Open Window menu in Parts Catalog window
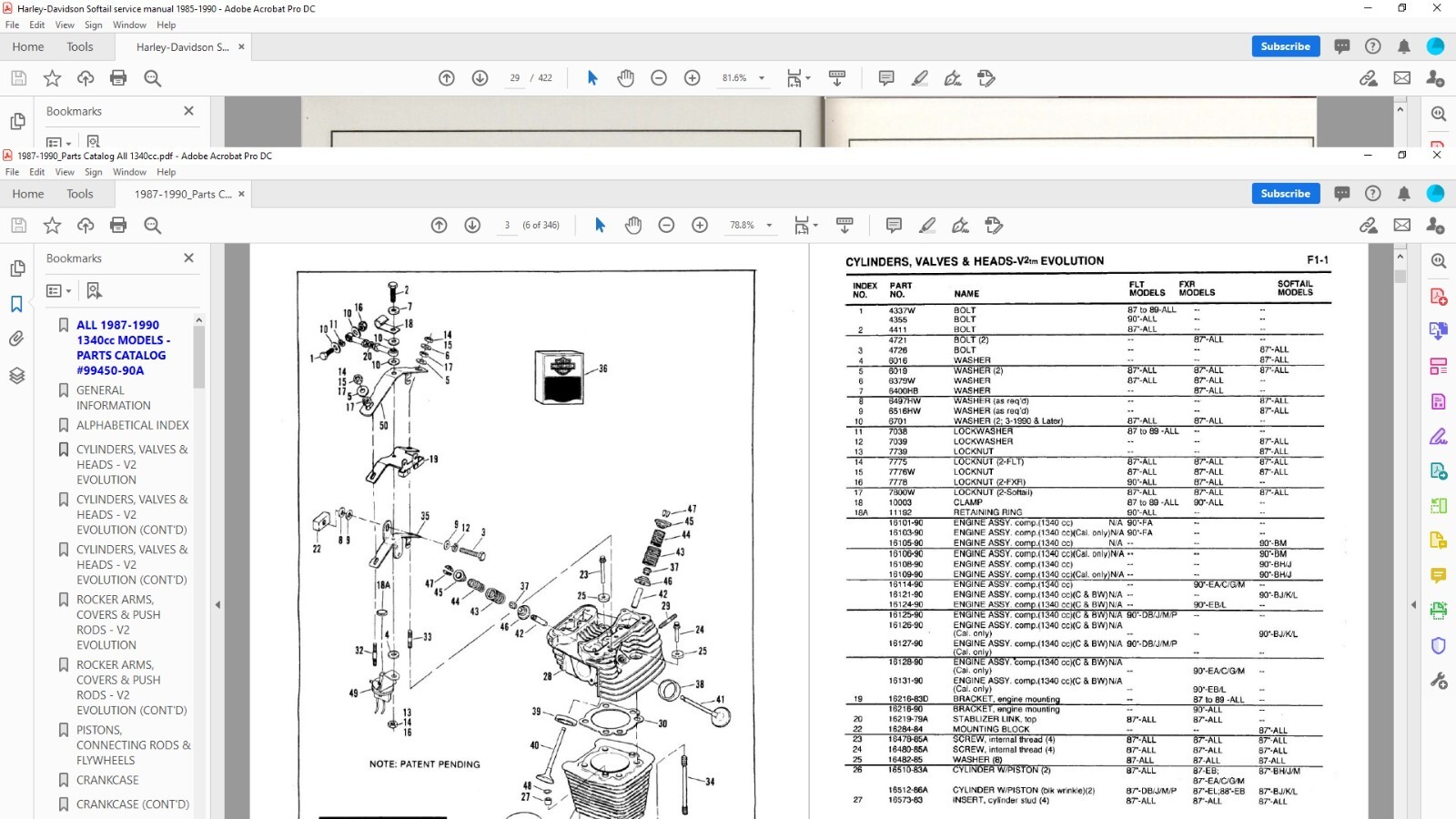Image resolution: width=1456 pixels, height=819 pixels. point(129,172)
